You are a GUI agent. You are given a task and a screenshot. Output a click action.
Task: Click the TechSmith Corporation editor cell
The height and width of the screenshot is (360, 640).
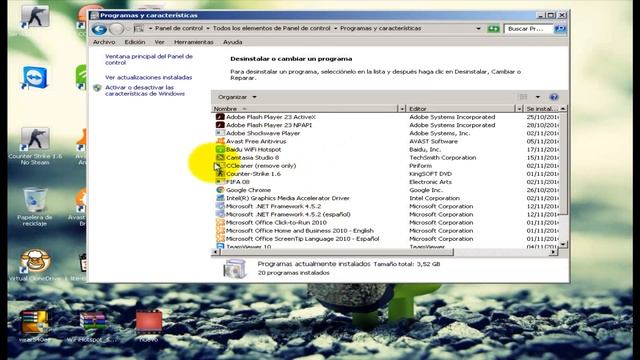(442, 158)
